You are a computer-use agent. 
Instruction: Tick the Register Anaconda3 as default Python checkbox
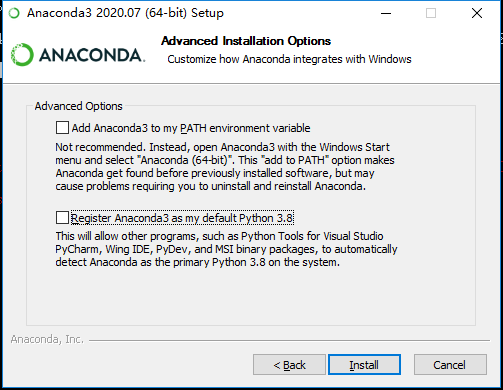click(x=62, y=218)
